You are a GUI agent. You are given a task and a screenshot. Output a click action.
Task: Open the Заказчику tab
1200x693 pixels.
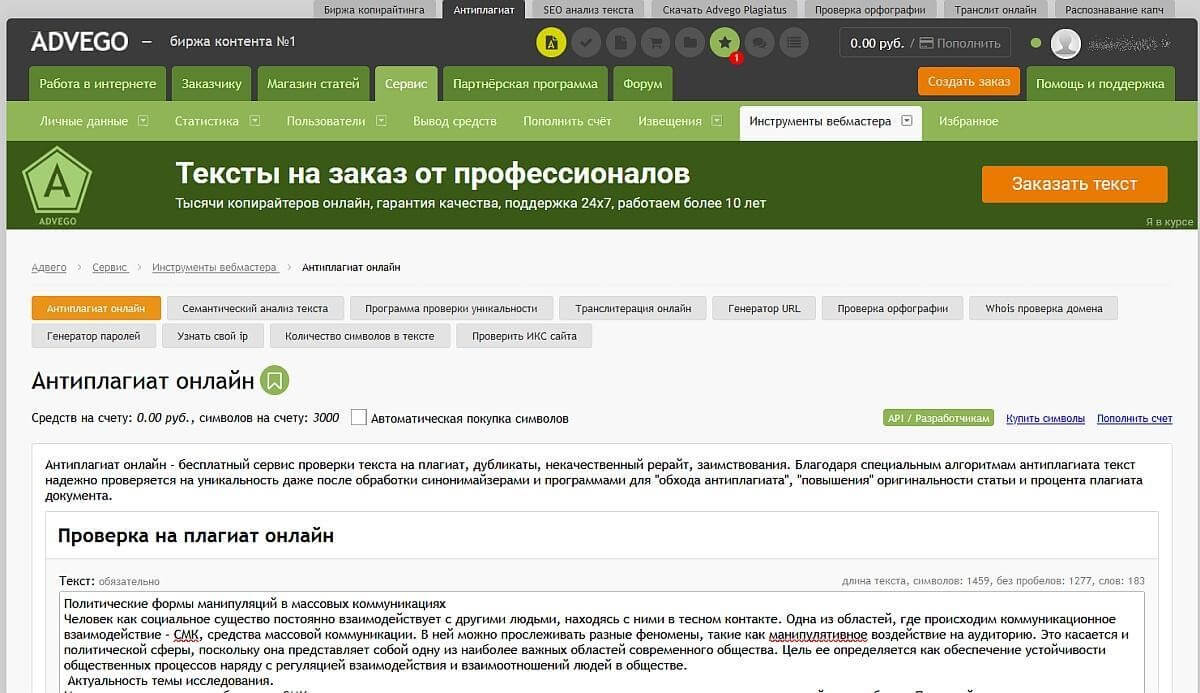[x=212, y=84]
